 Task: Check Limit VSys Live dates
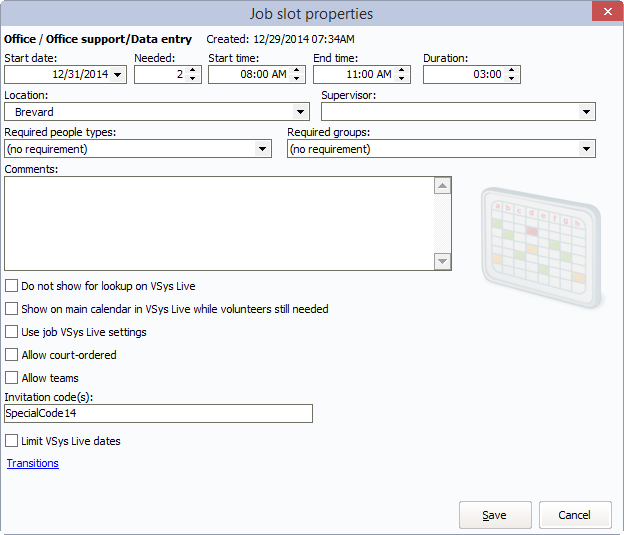point(12,441)
